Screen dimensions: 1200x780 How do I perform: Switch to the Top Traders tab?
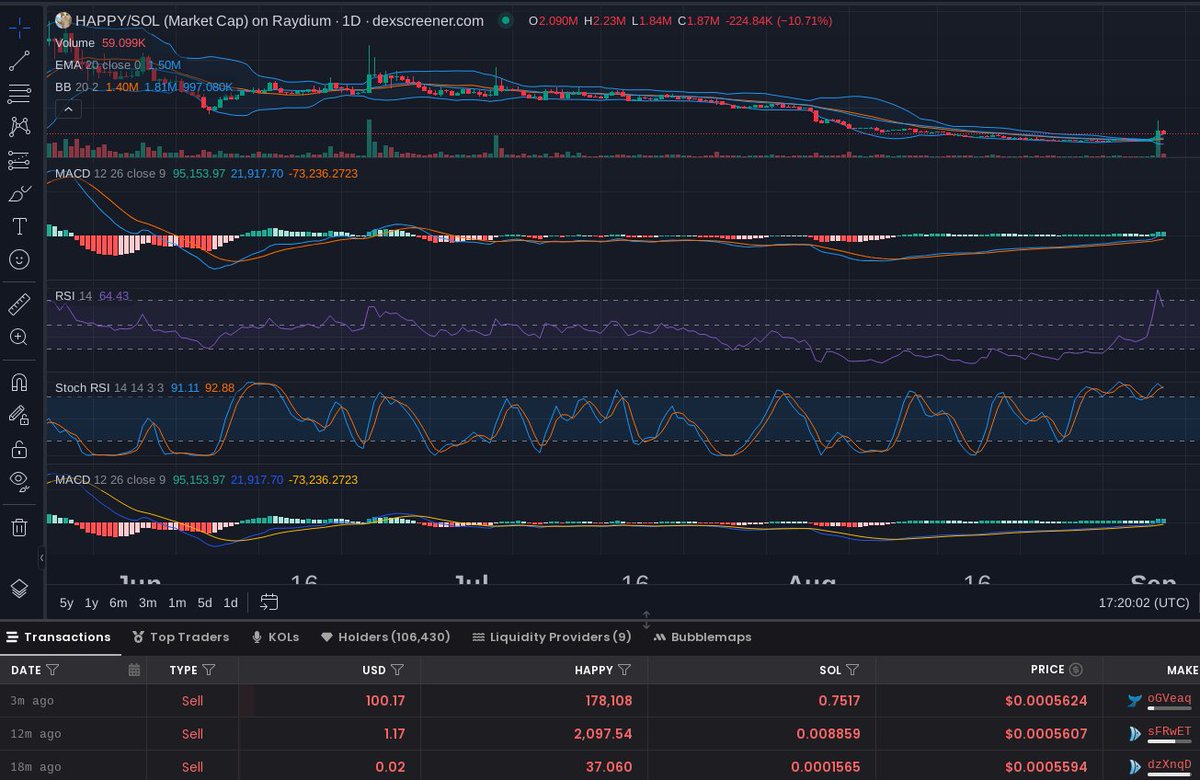(x=181, y=637)
